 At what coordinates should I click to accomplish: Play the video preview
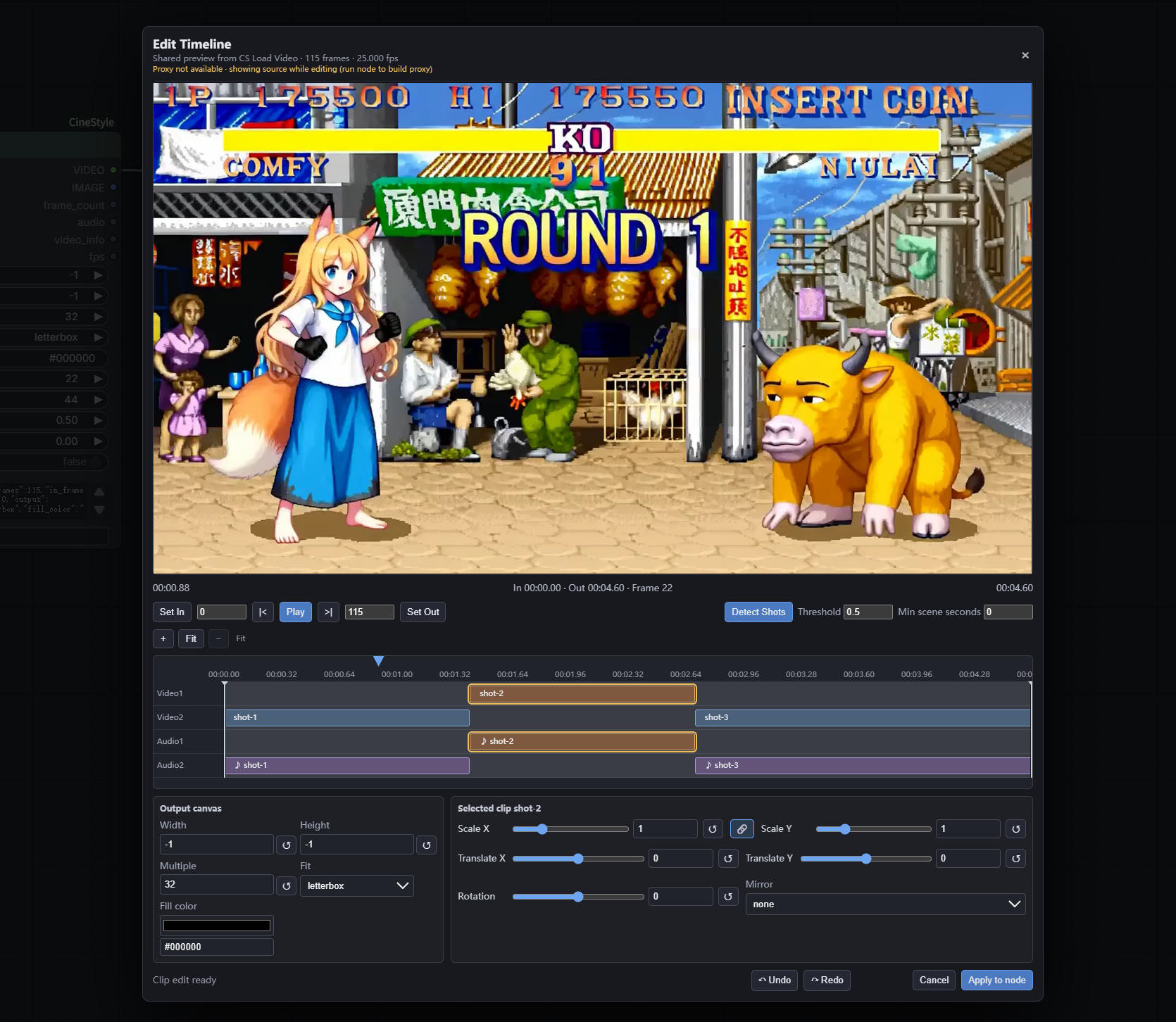pyautogui.click(x=296, y=612)
